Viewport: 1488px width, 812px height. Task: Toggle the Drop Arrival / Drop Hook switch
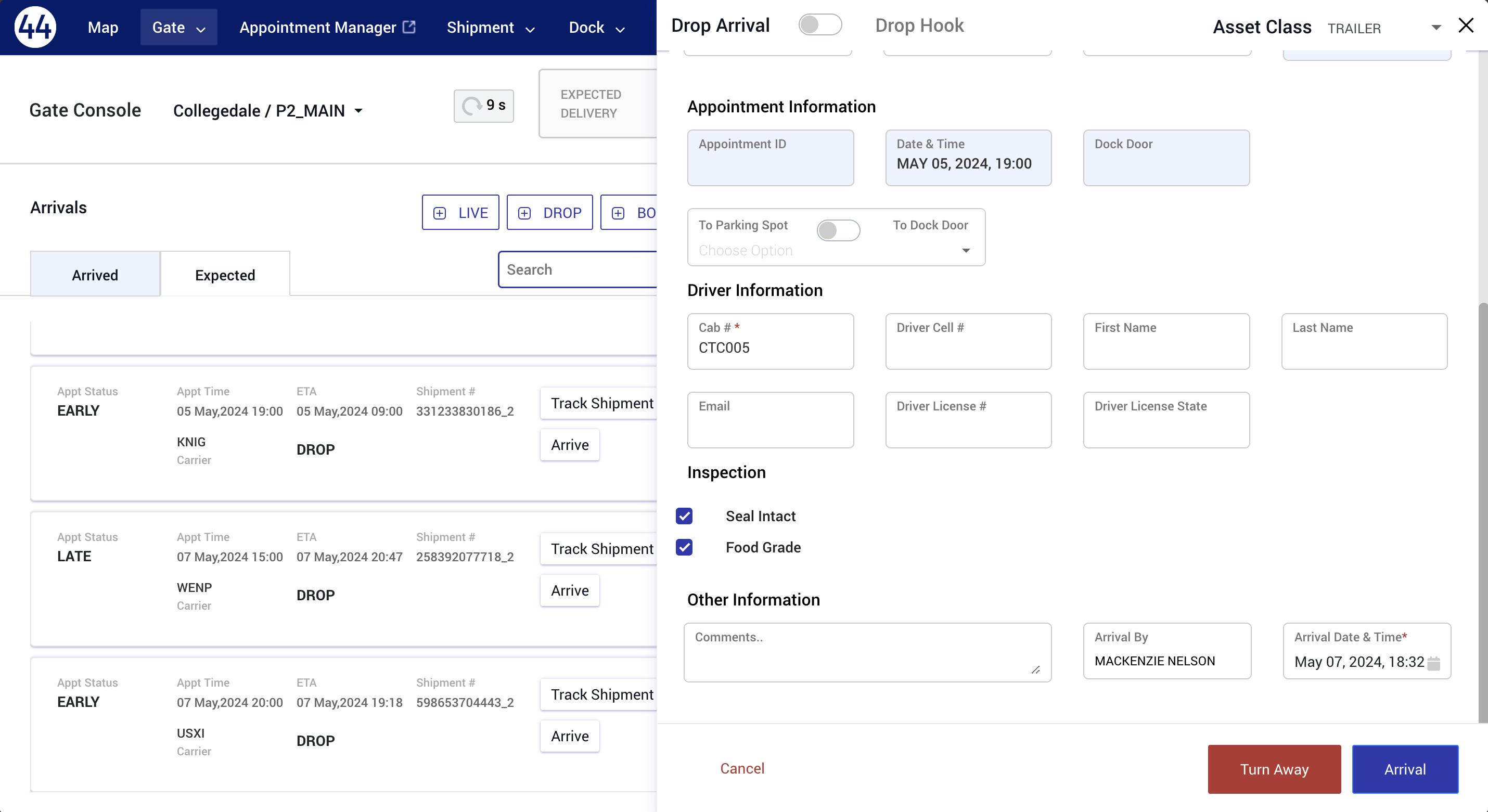click(x=819, y=25)
